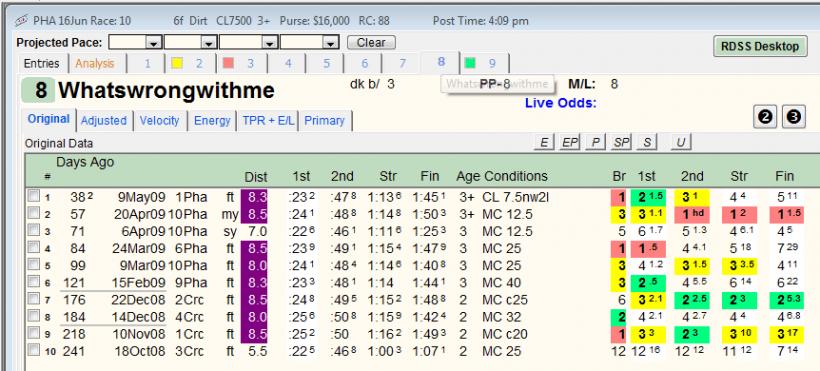Select the Energy tab
The height and width of the screenshot is (371, 820).
point(212,120)
